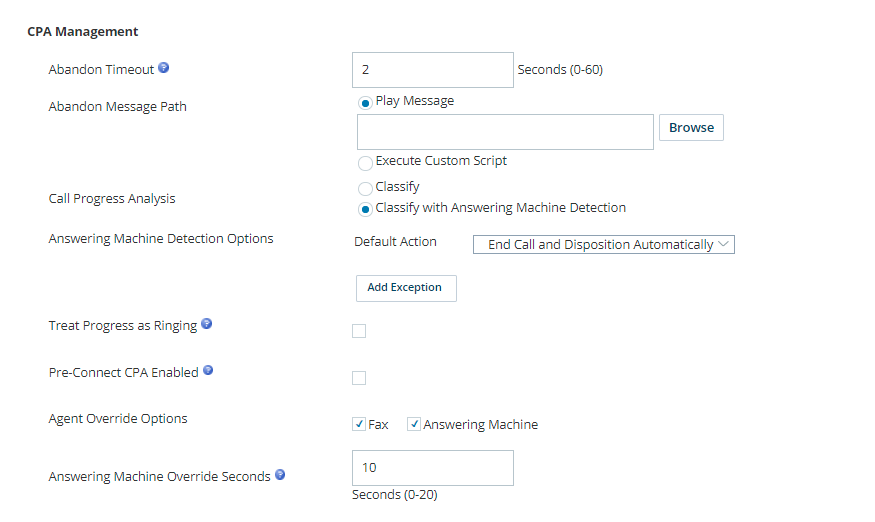Focus the Play Message path field

(x=505, y=132)
